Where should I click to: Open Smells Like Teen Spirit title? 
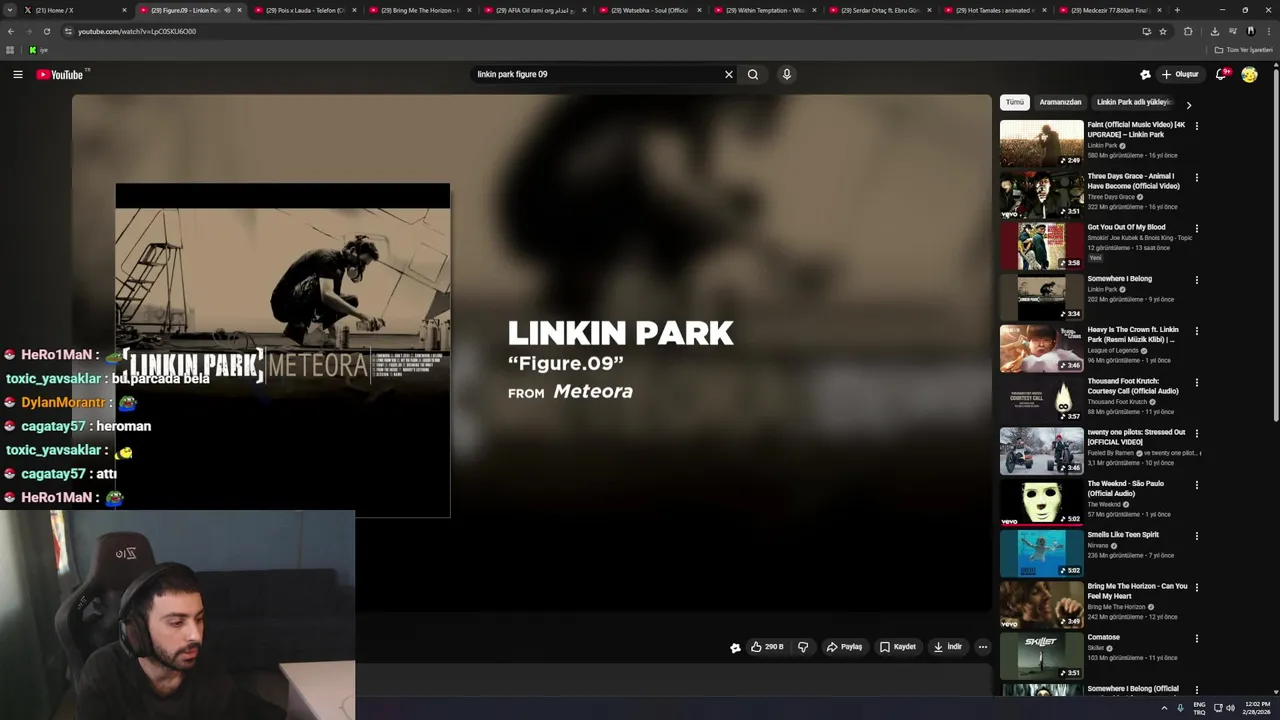[1123, 535]
